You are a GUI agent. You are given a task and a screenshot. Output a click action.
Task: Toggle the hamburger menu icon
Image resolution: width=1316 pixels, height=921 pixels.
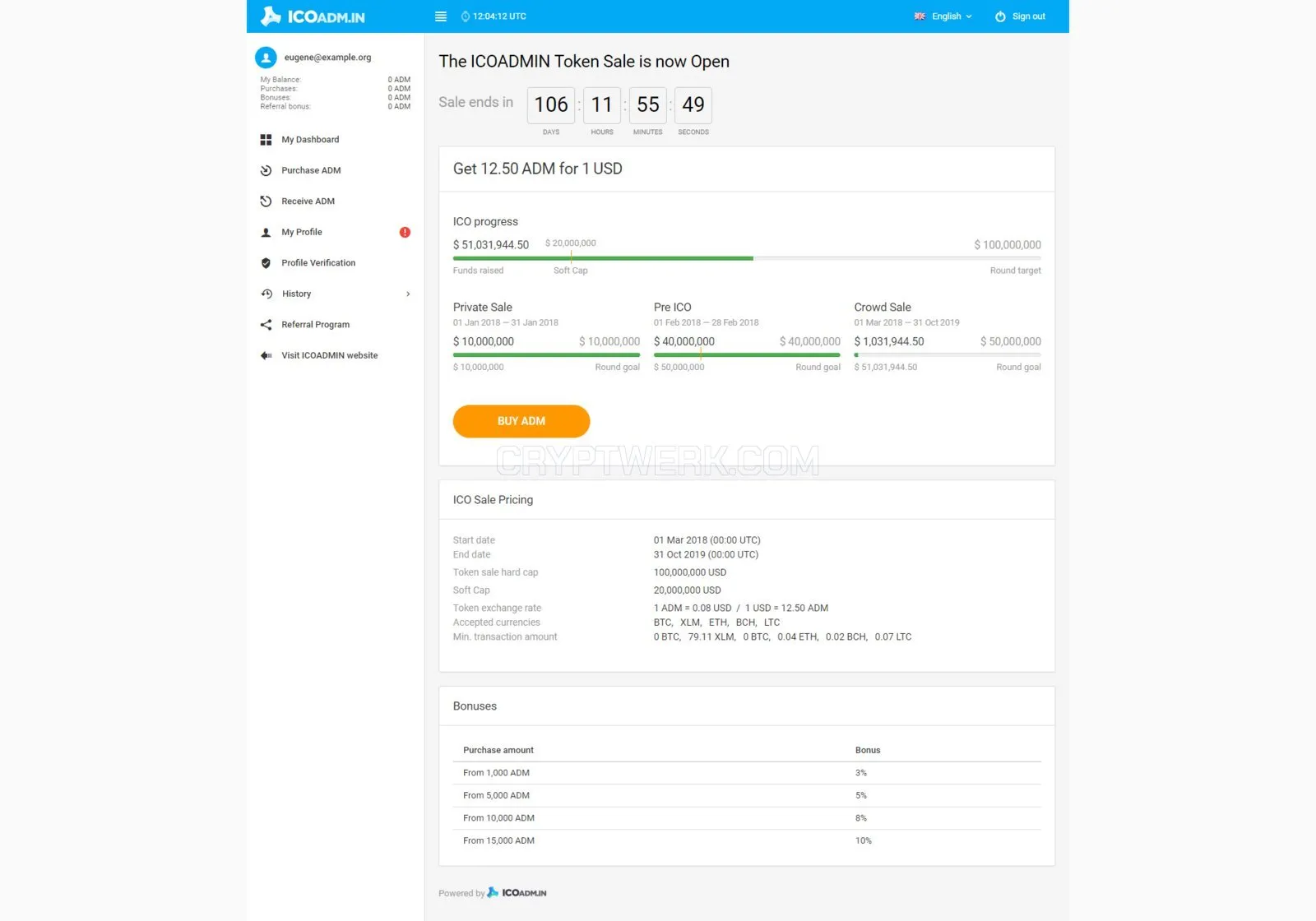point(441,16)
